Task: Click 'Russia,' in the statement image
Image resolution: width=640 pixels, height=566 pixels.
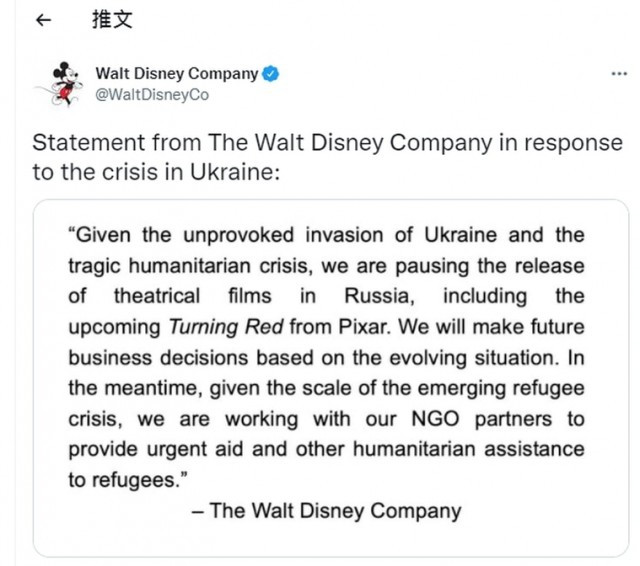Action: click(379, 296)
